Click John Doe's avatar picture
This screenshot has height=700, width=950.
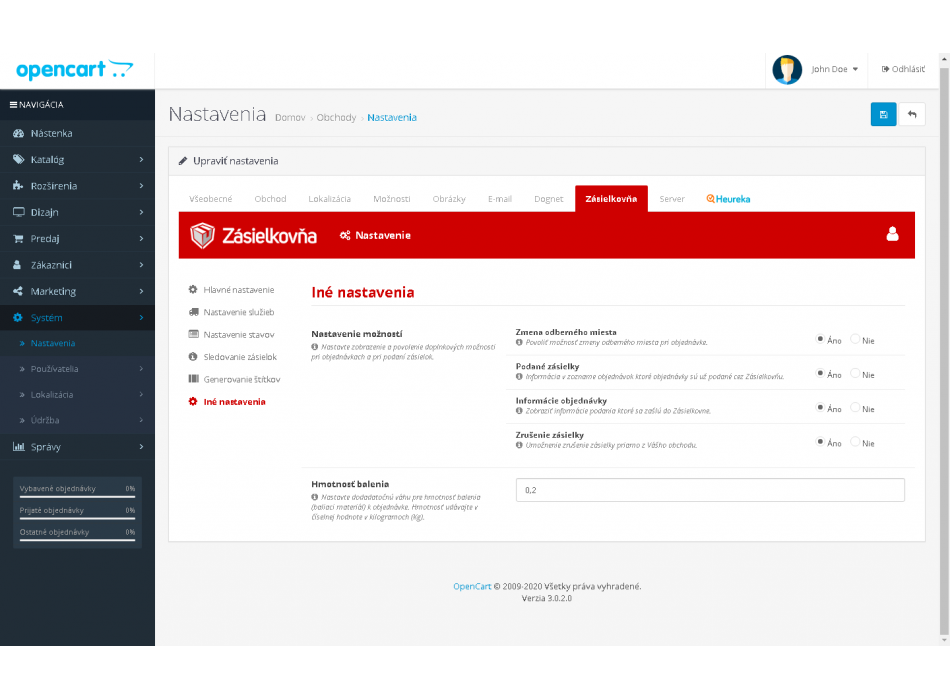click(x=787, y=70)
